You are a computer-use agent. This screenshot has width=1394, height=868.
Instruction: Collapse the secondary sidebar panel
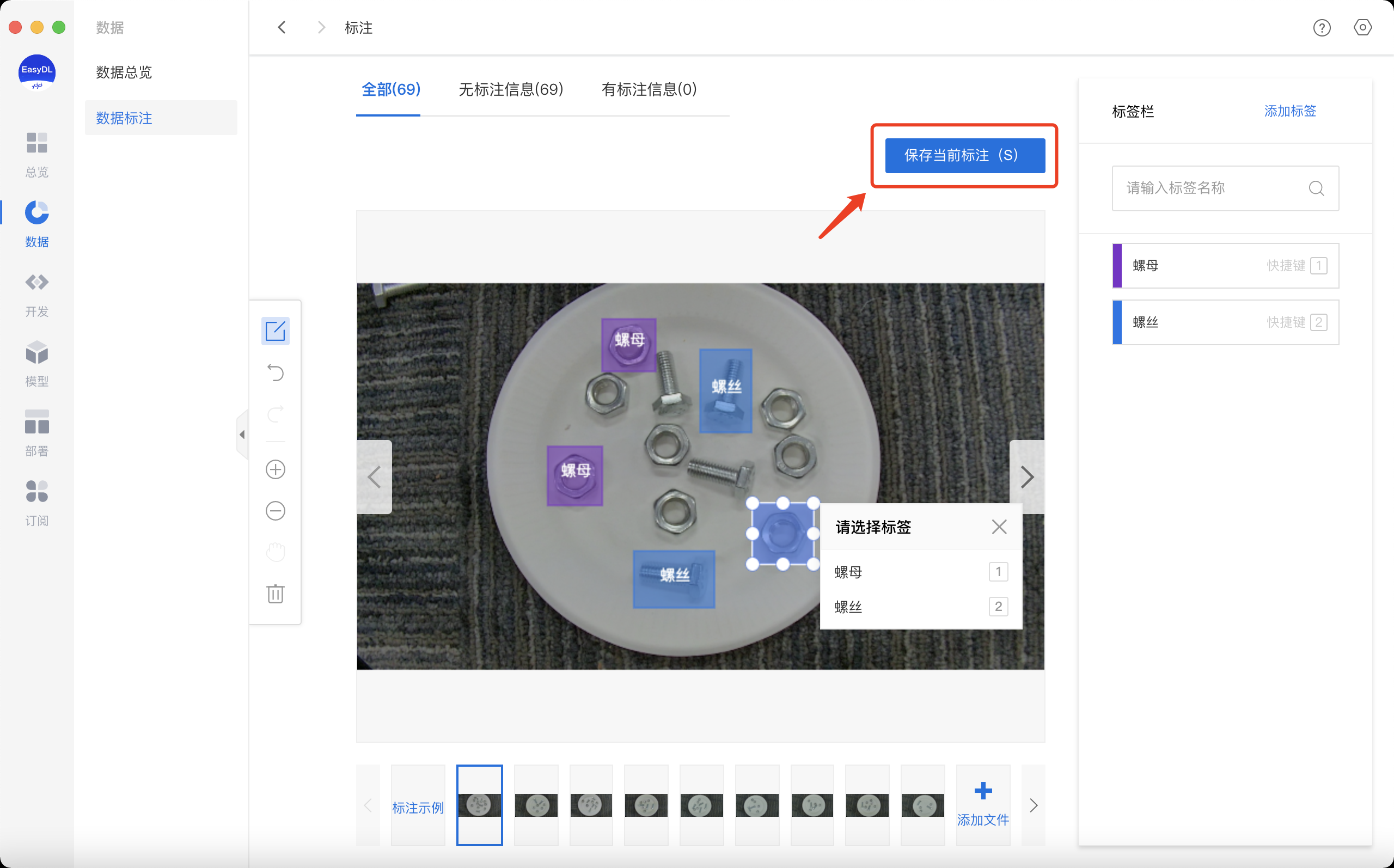click(x=242, y=435)
